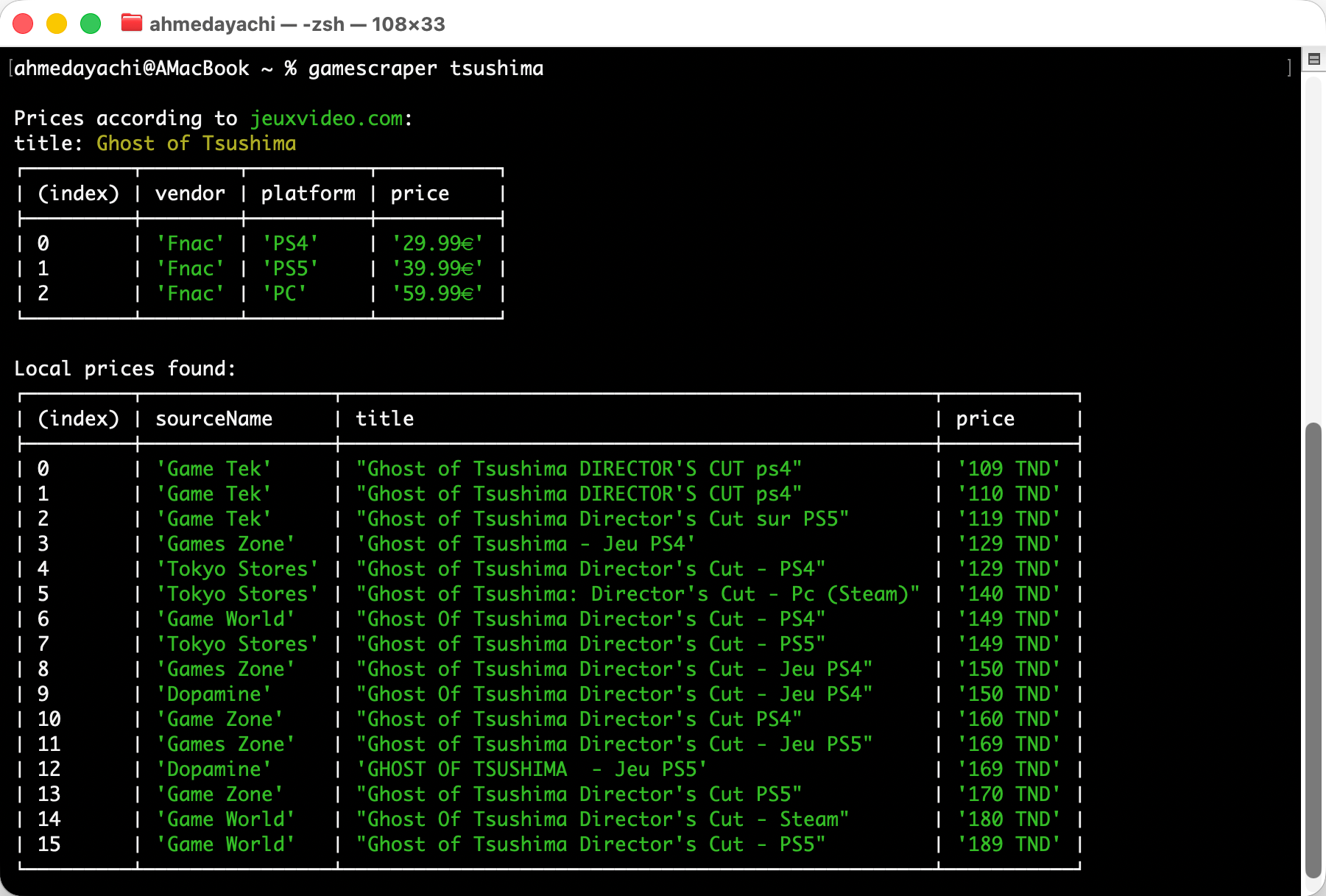Click the '170 TND' price cell

(1009, 794)
